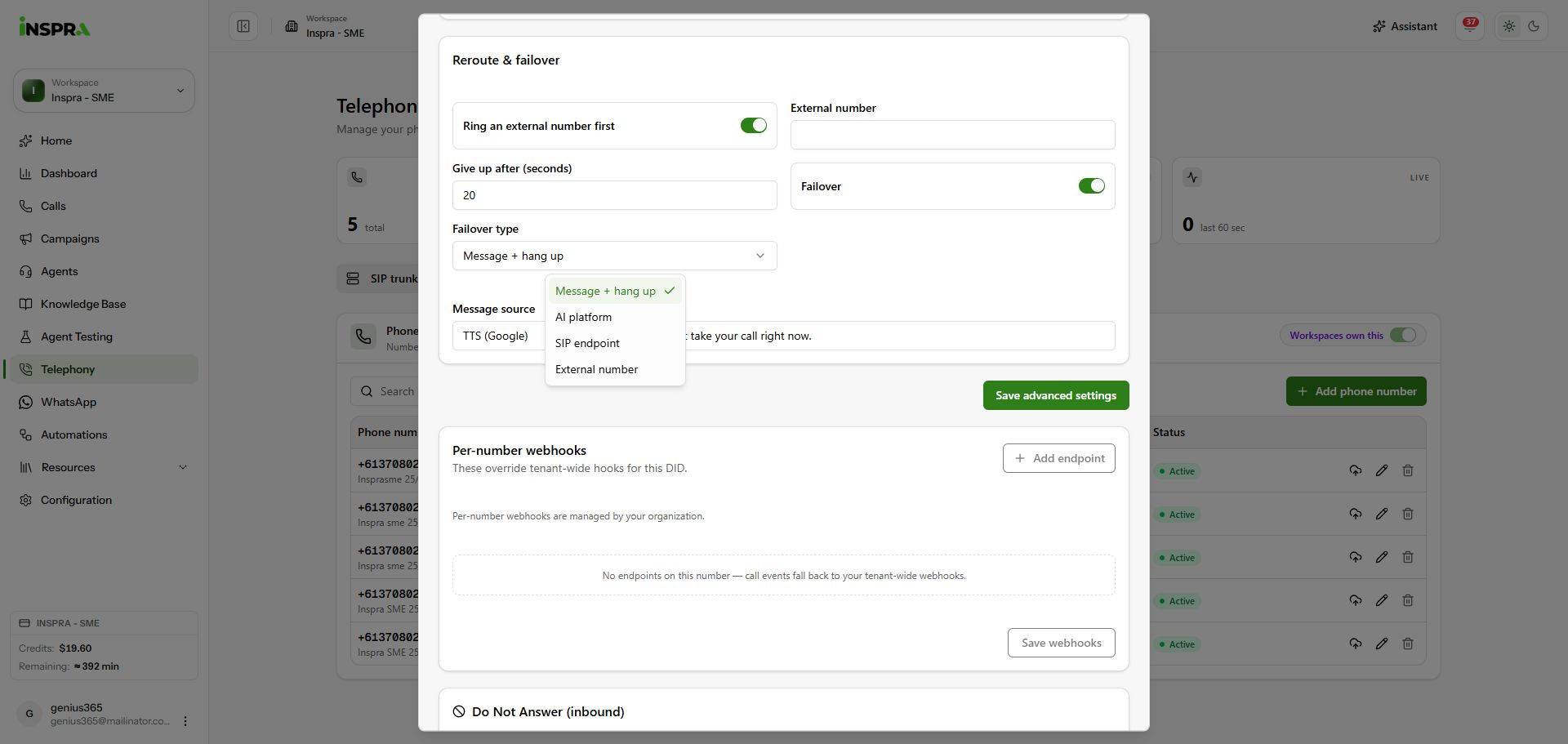Toggle Ring an external number first switch
The height and width of the screenshot is (744, 1568).
point(754,126)
